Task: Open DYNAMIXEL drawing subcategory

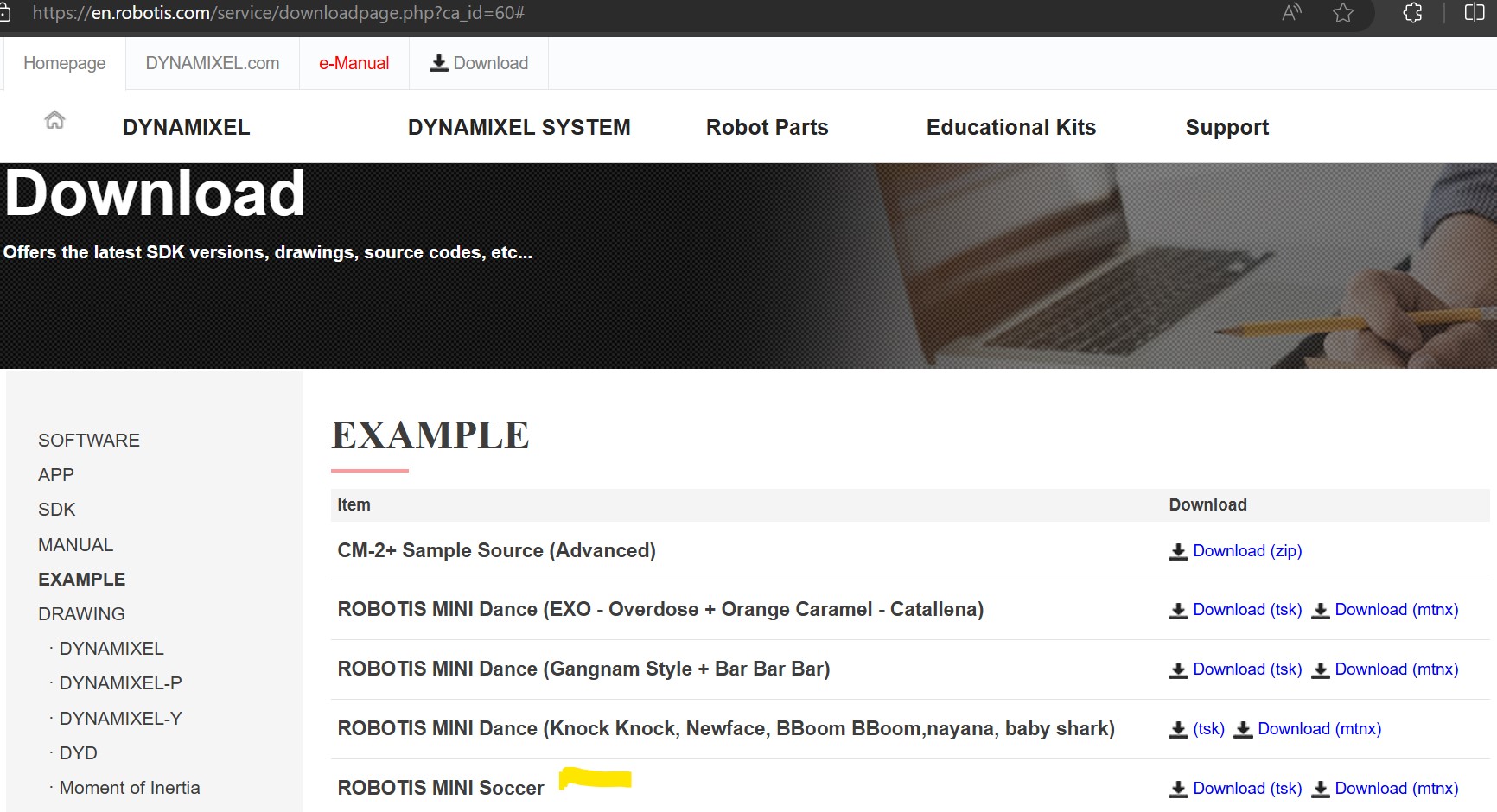Action: point(111,649)
